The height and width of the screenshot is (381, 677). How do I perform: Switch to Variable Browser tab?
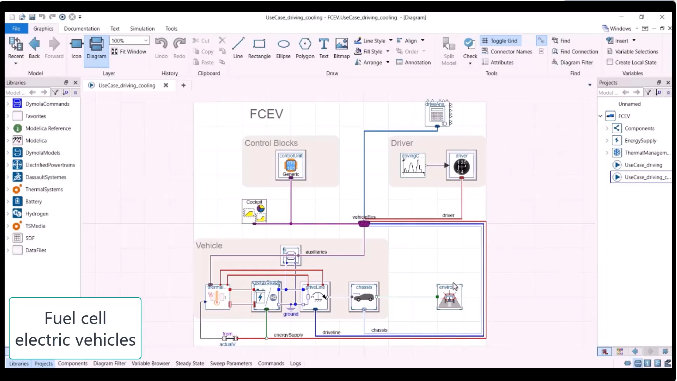(150, 363)
